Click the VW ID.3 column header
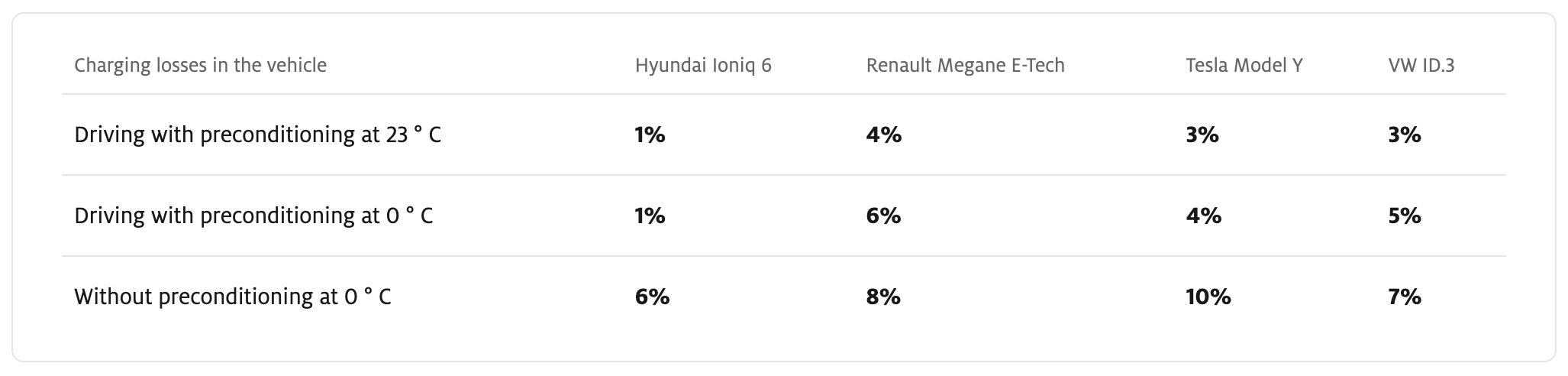The height and width of the screenshot is (376, 1568). pos(1421,66)
